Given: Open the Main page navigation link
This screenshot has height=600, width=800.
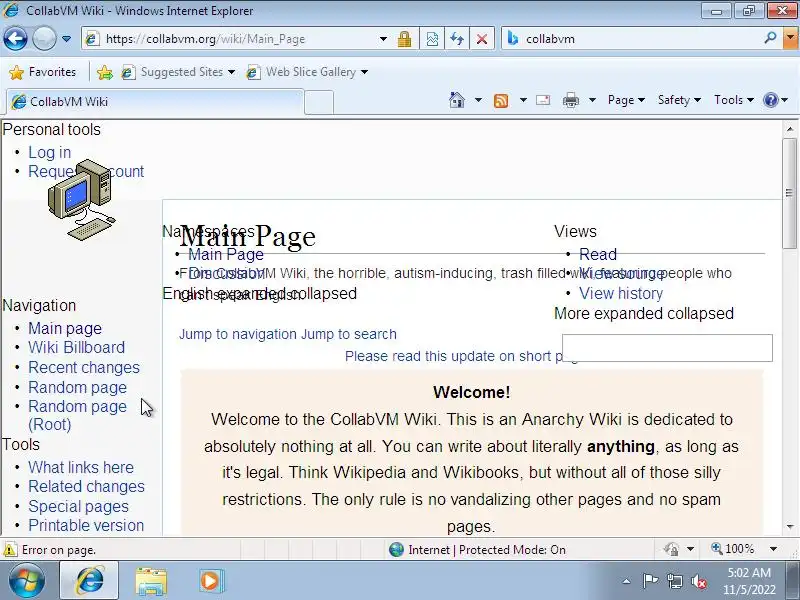Looking at the screenshot, I should pos(65,328).
